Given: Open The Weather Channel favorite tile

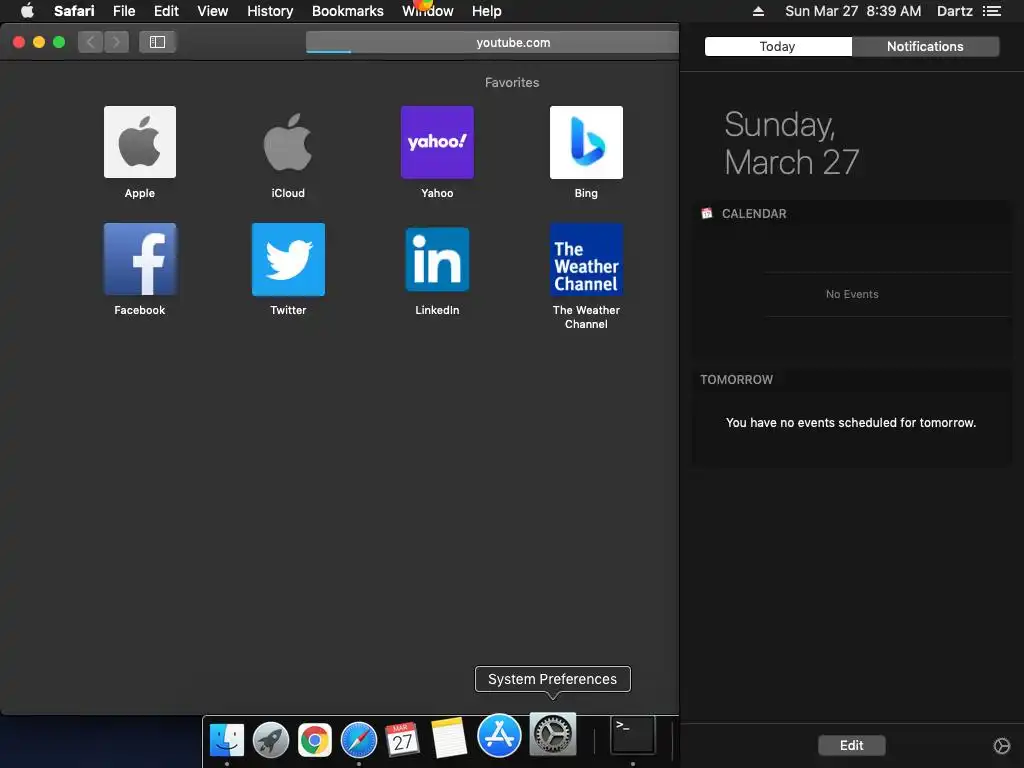Looking at the screenshot, I should pos(586,259).
